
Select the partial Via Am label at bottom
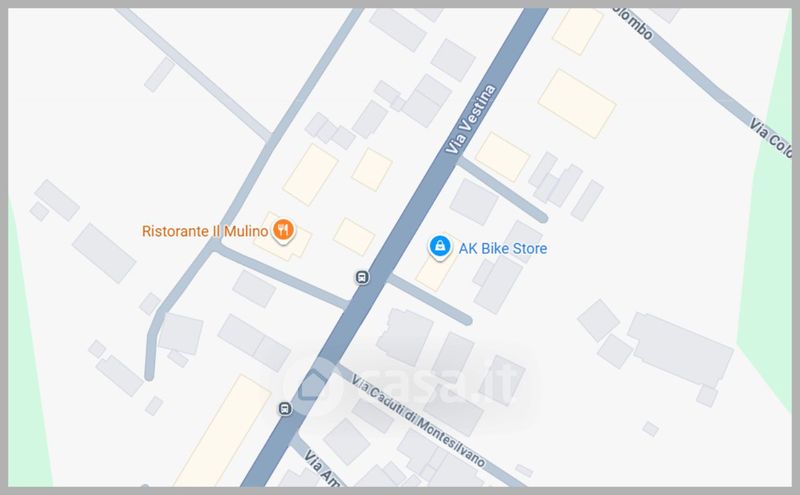pyautogui.click(x=322, y=467)
